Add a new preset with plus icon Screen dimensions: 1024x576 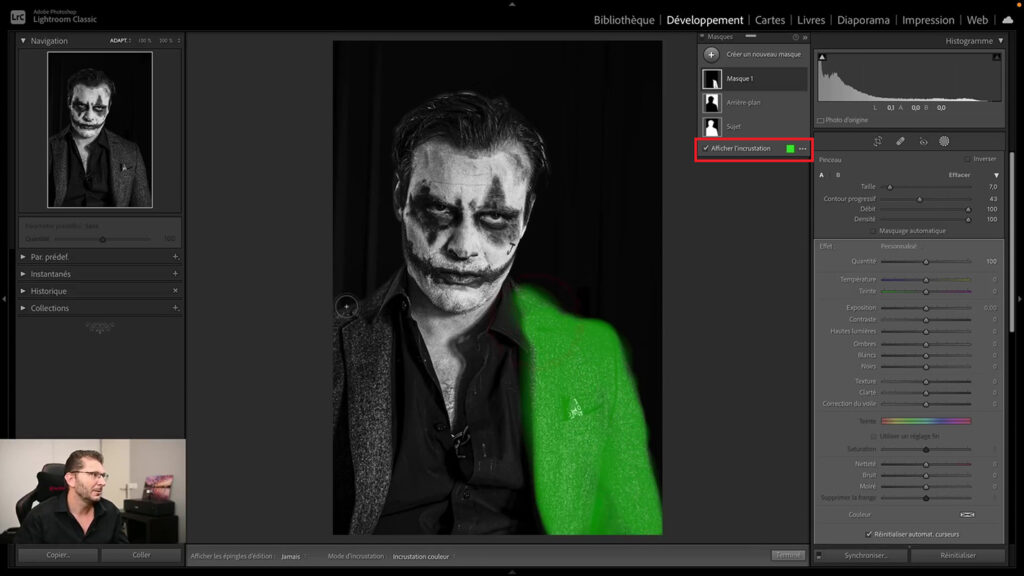[x=175, y=257]
